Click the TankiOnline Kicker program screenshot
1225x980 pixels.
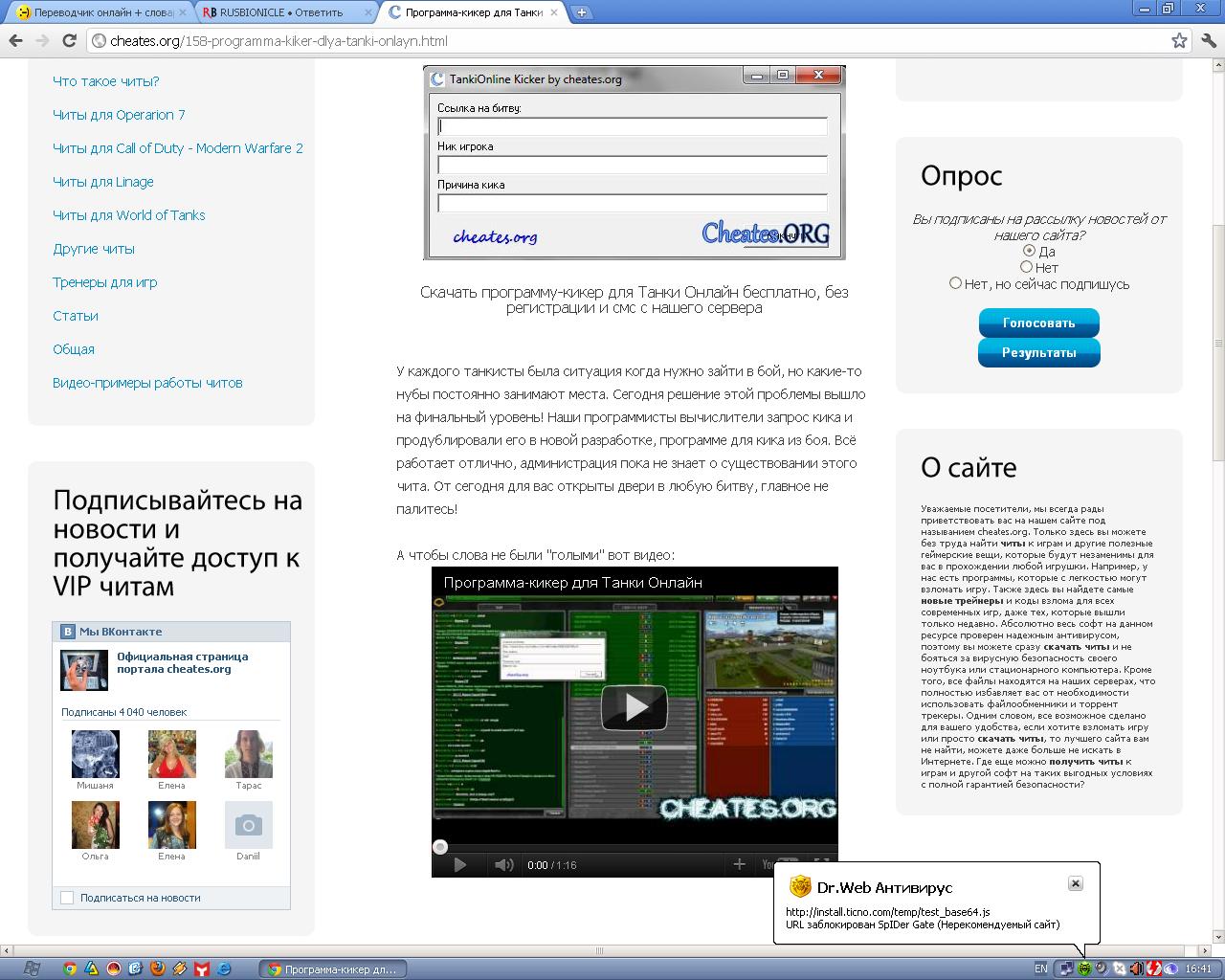coord(634,163)
